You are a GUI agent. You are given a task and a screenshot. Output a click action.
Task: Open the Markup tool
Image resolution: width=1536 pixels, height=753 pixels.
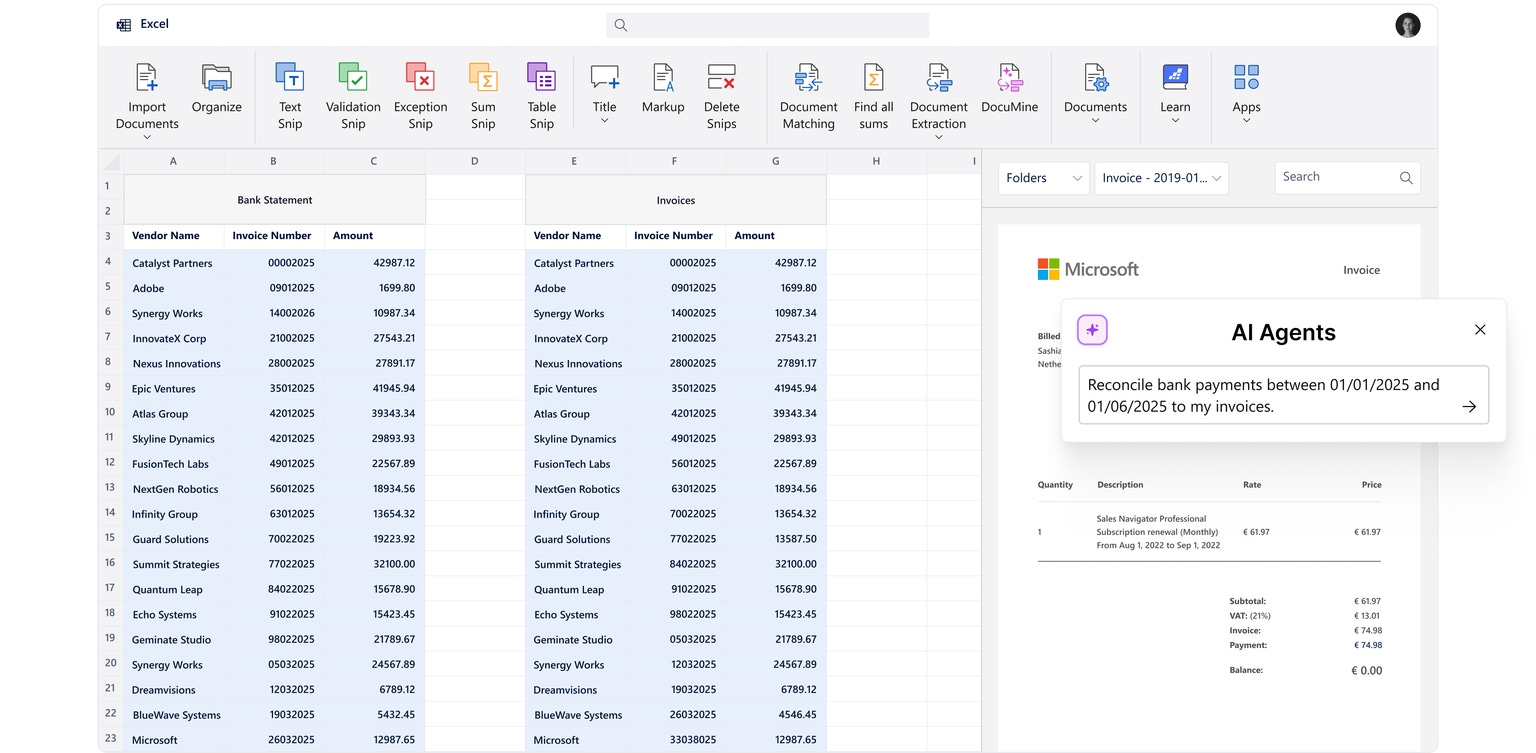pyautogui.click(x=663, y=78)
